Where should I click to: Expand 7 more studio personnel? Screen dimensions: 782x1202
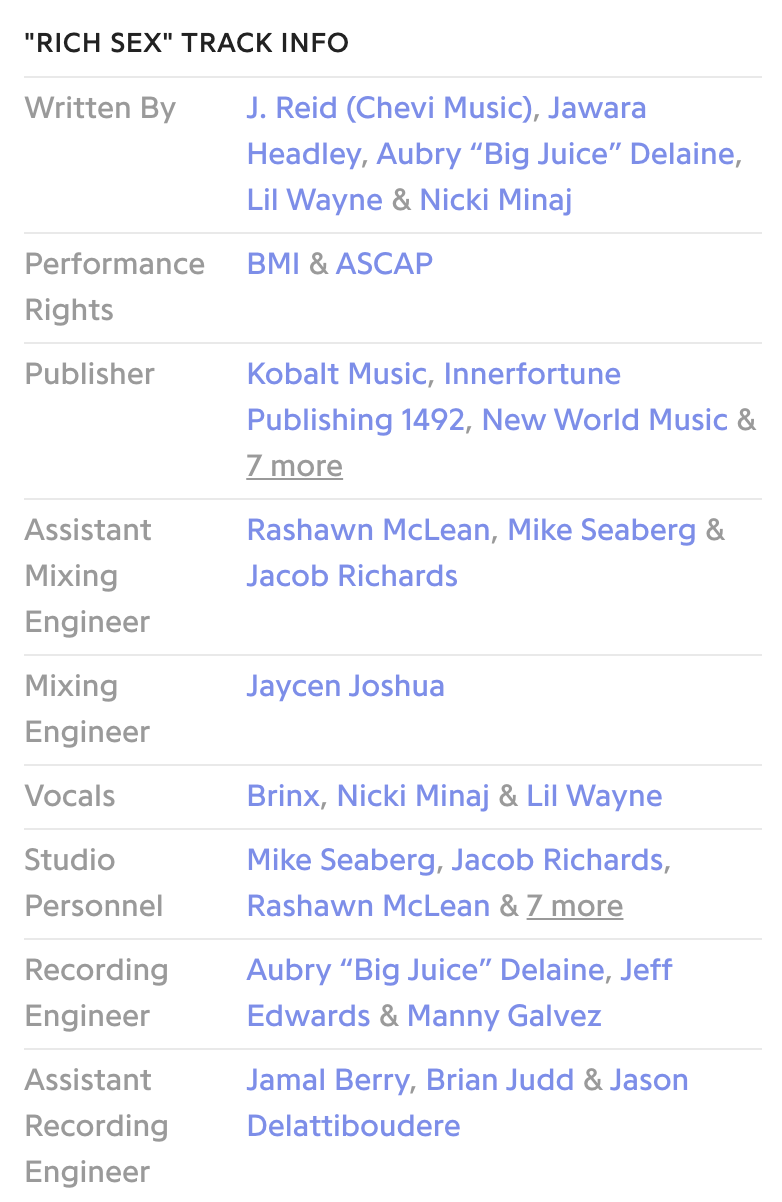[575, 906]
